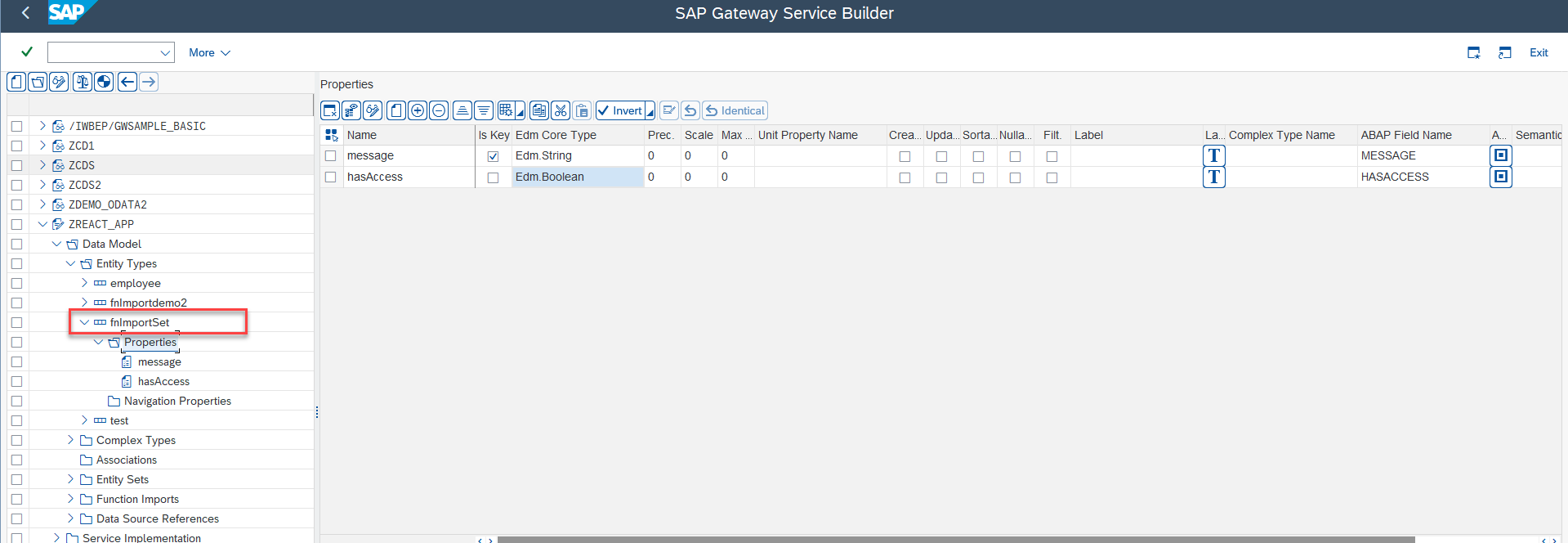Image resolution: width=1568 pixels, height=543 pixels.
Task: Click the plus insert row icon
Action: pos(418,110)
